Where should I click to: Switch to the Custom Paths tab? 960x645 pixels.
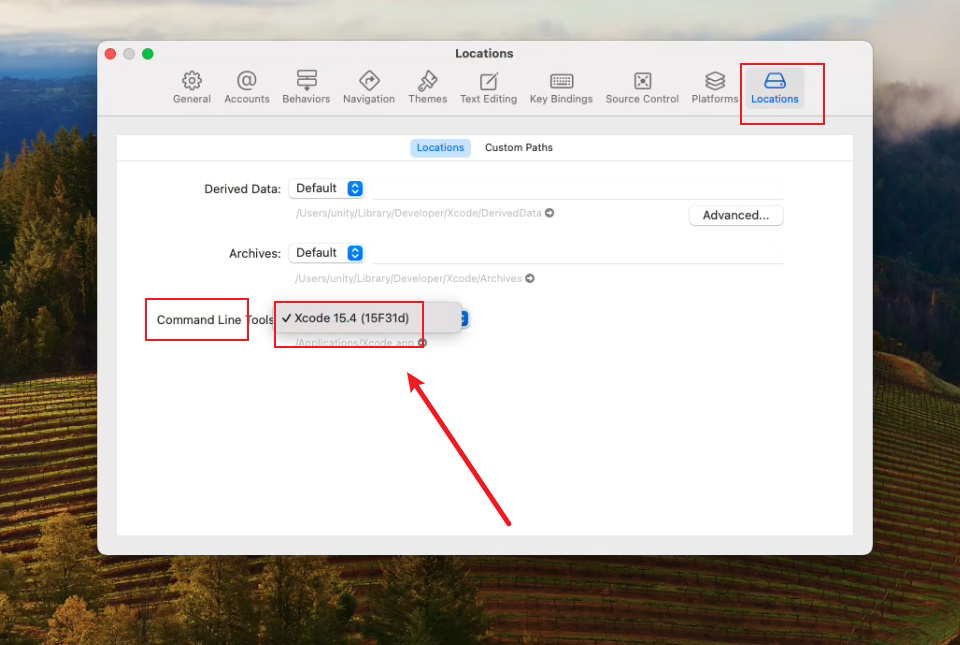pos(519,147)
